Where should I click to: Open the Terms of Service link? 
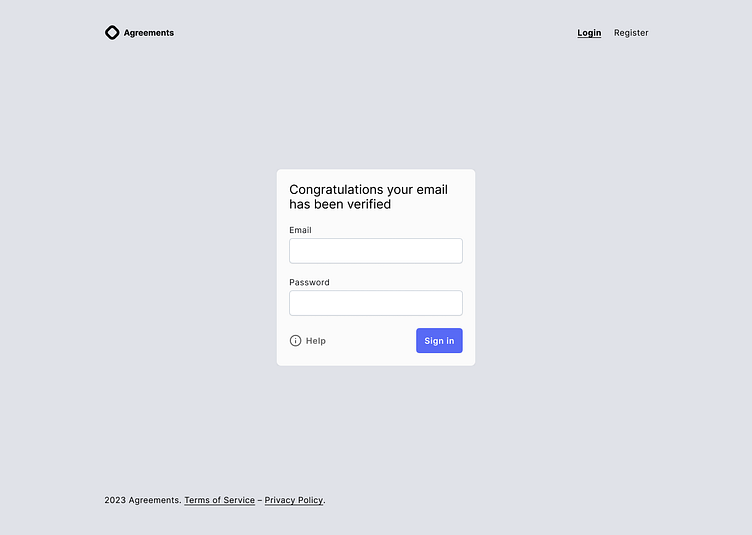[219, 500]
